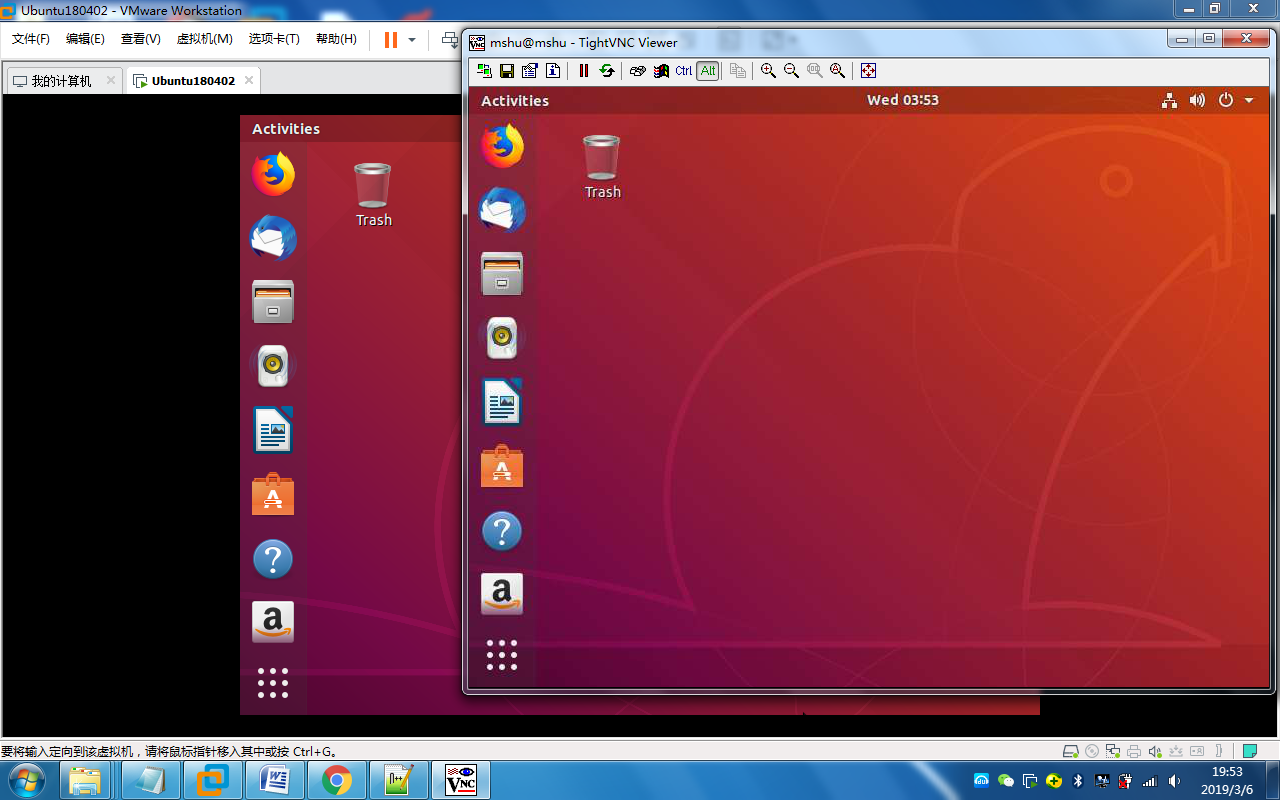This screenshot has width=1280, height=800.
Task: Open the Show Applications grid in the dock
Action: pyautogui.click(x=502, y=655)
